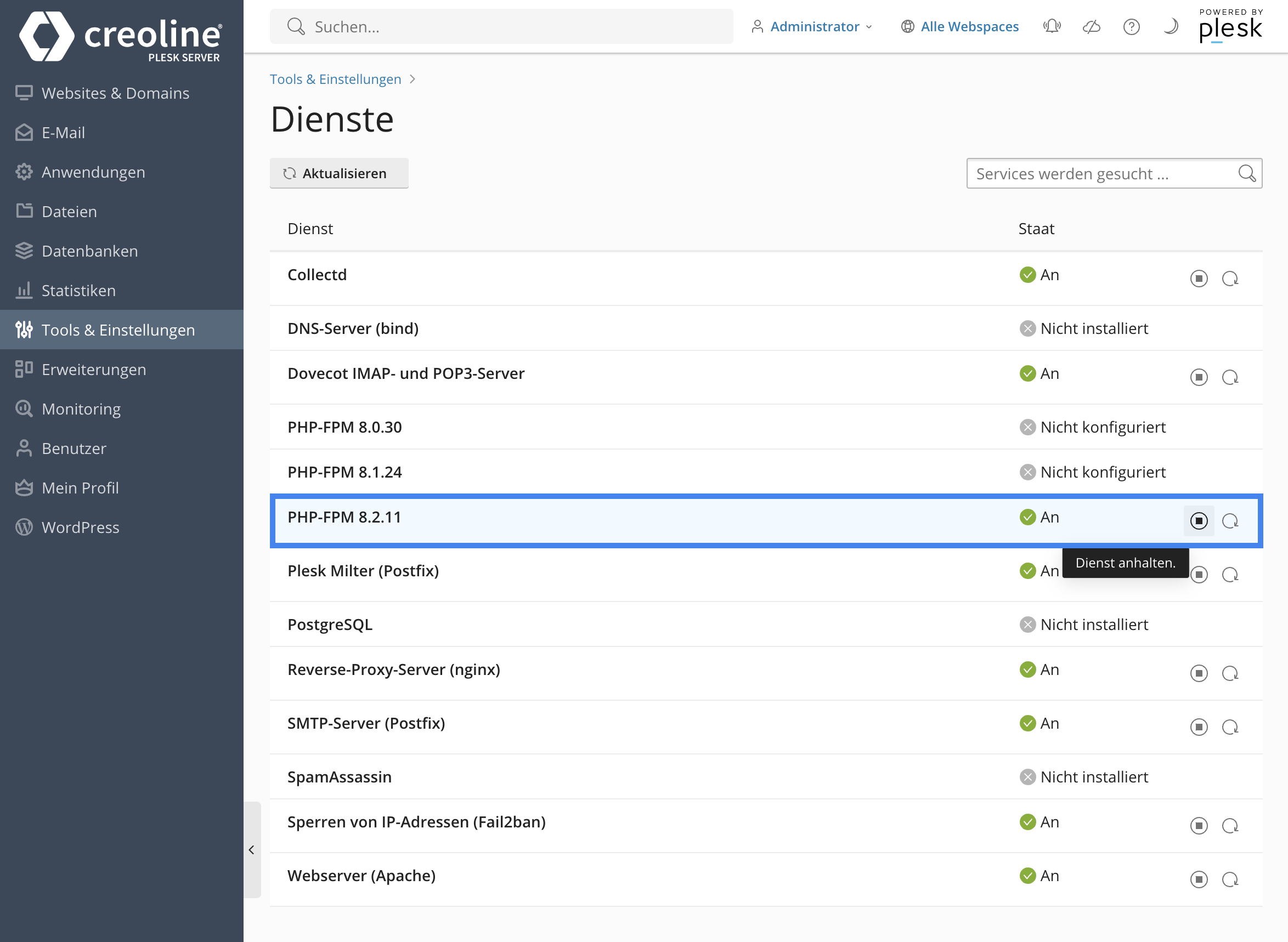Click the Aktualisieren button
Screen dimensions: 1288x942
point(339,173)
